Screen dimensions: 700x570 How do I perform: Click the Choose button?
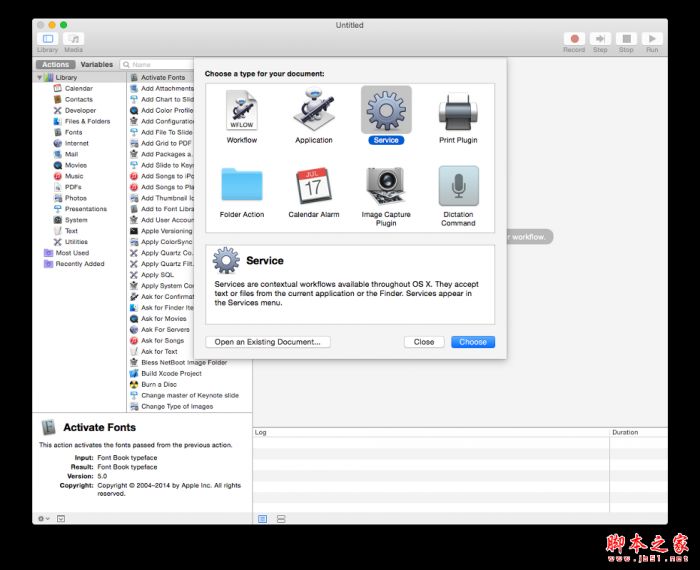click(x=473, y=342)
